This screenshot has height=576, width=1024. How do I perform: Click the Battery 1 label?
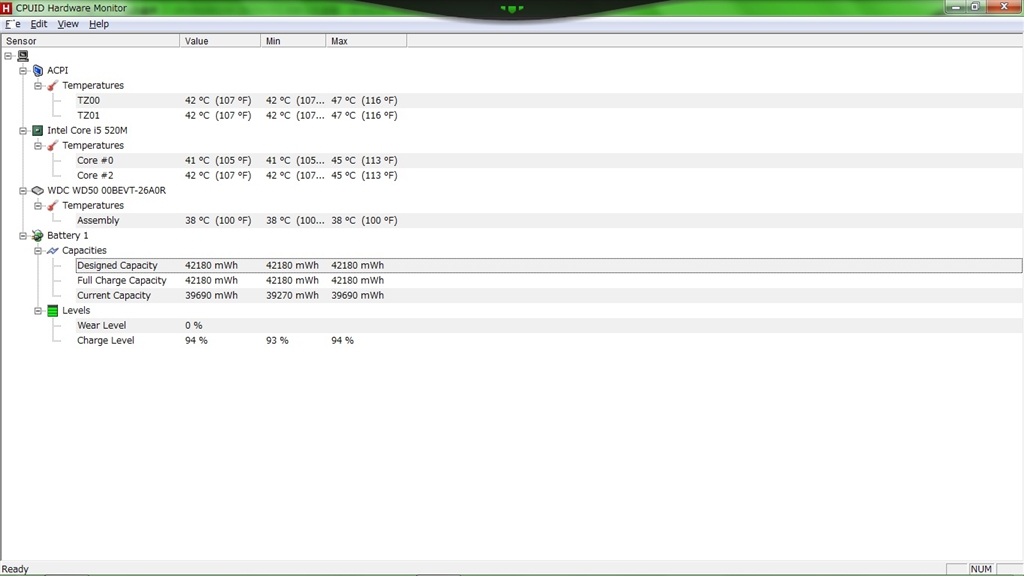click(x=67, y=236)
